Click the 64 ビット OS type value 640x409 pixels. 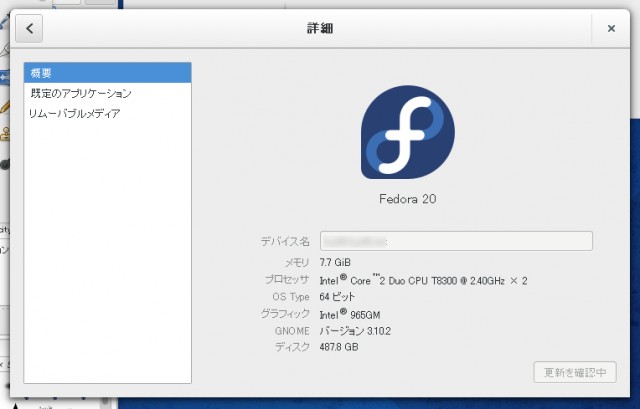point(337,296)
